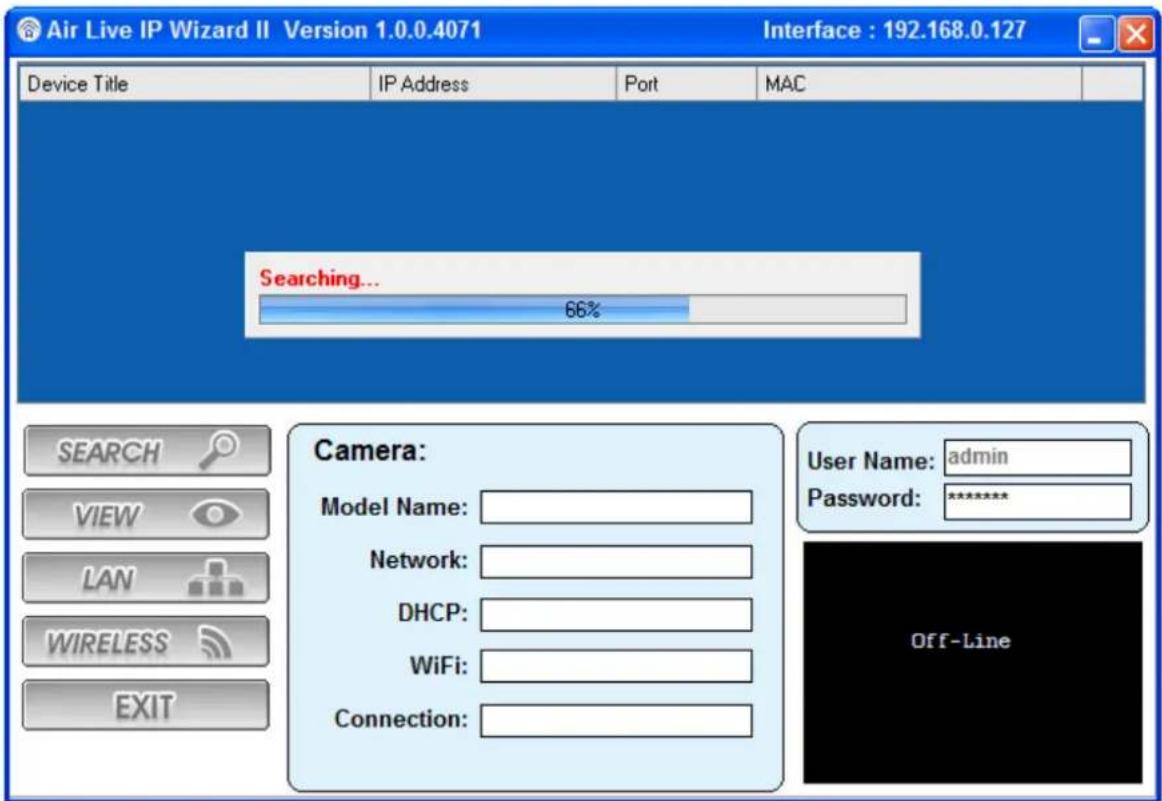The image size is (1162, 801).
Task: Sort by Device Title column header
Action: pos(194,84)
